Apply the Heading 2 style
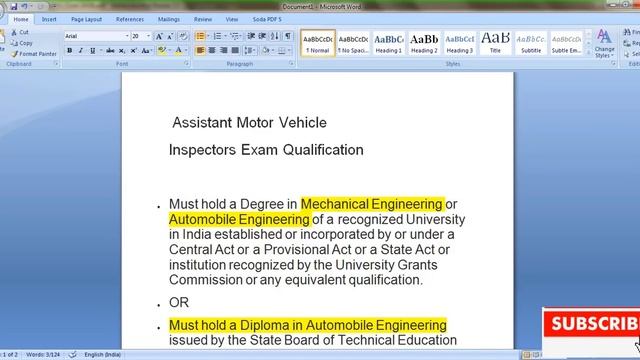Image resolution: width=640 pixels, height=360 pixels. [x=424, y=43]
